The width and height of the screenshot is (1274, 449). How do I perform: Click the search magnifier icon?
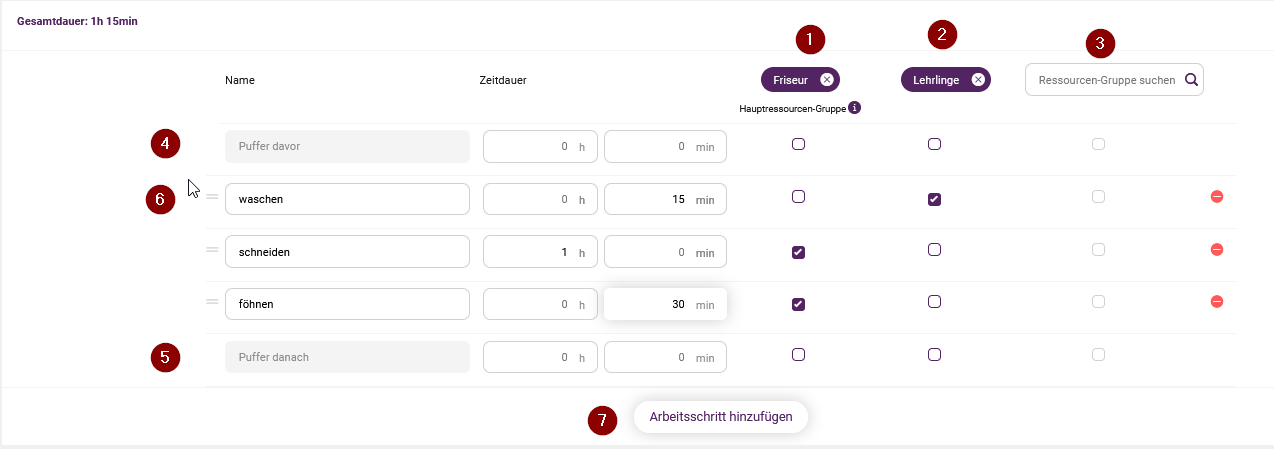(x=1191, y=80)
